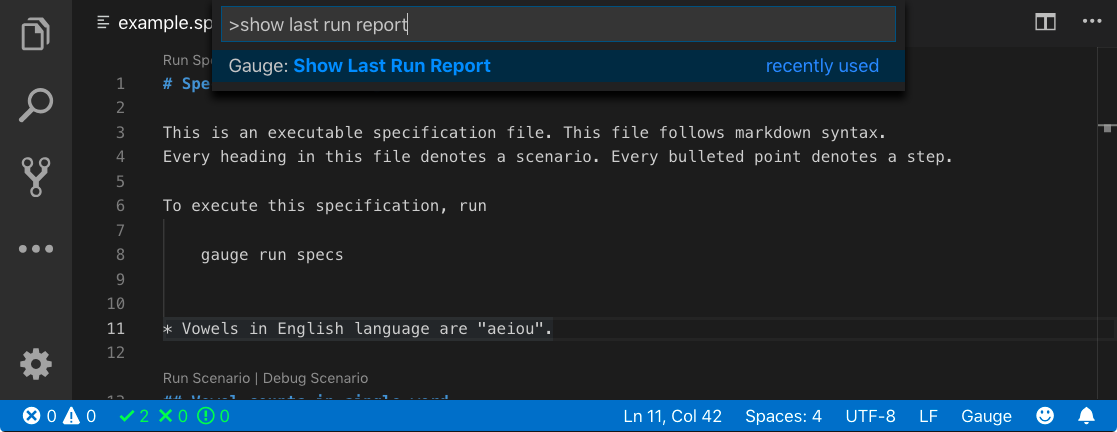1117x432 pixels.
Task: Click the failed specs count indicator
Action: coord(173,416)
